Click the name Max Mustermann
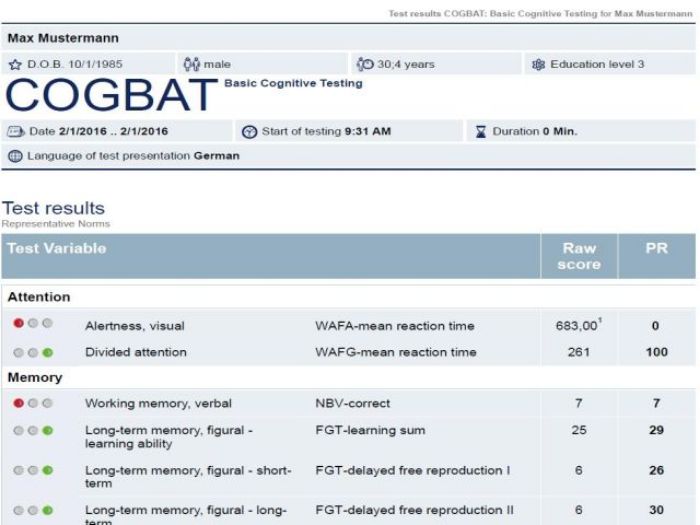Viewport: 700px width, 525px height. point(63,38)
